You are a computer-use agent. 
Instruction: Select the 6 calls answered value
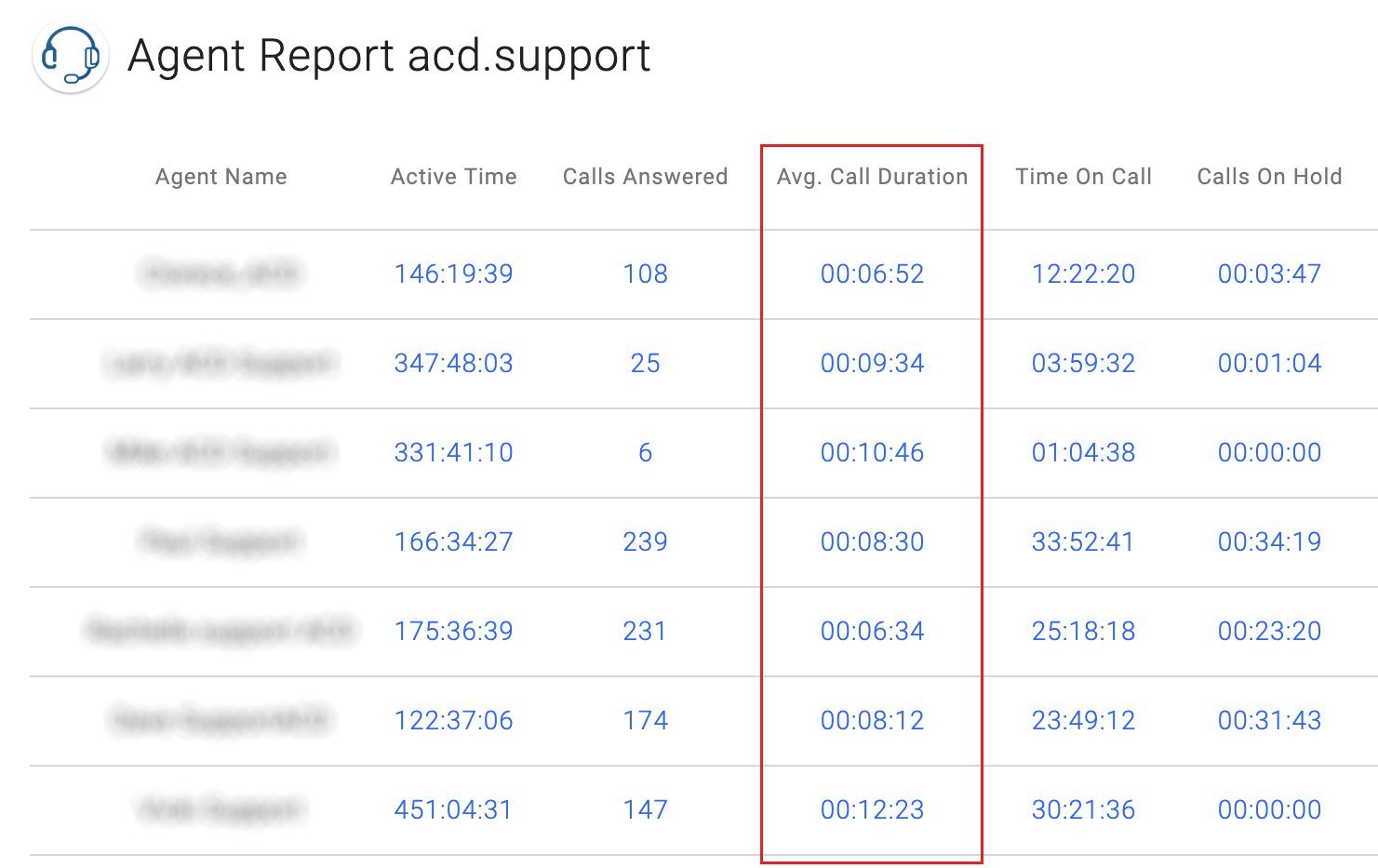[x=645, y=453]
